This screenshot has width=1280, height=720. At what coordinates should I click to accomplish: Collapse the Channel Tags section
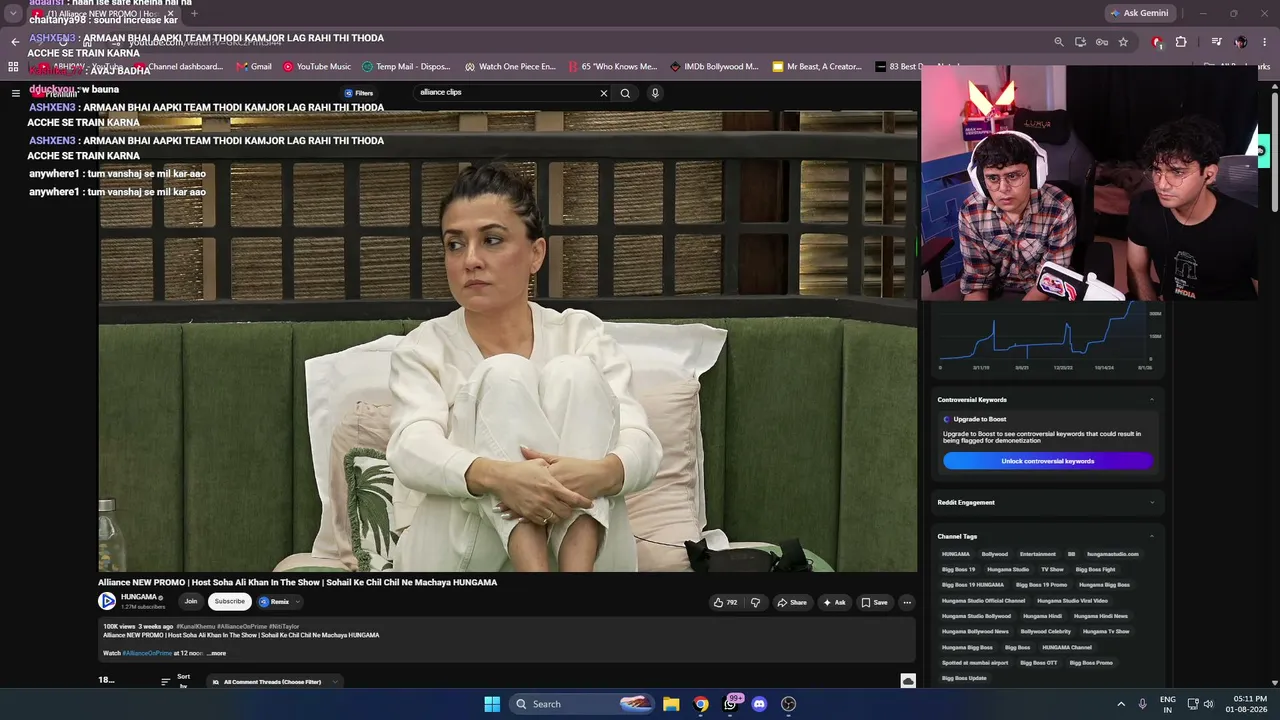click(1151, 537)
